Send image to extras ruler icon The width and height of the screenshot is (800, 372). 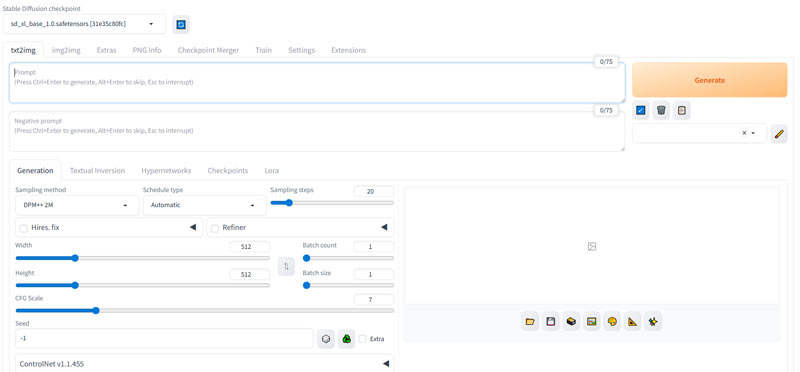point(633,321)
